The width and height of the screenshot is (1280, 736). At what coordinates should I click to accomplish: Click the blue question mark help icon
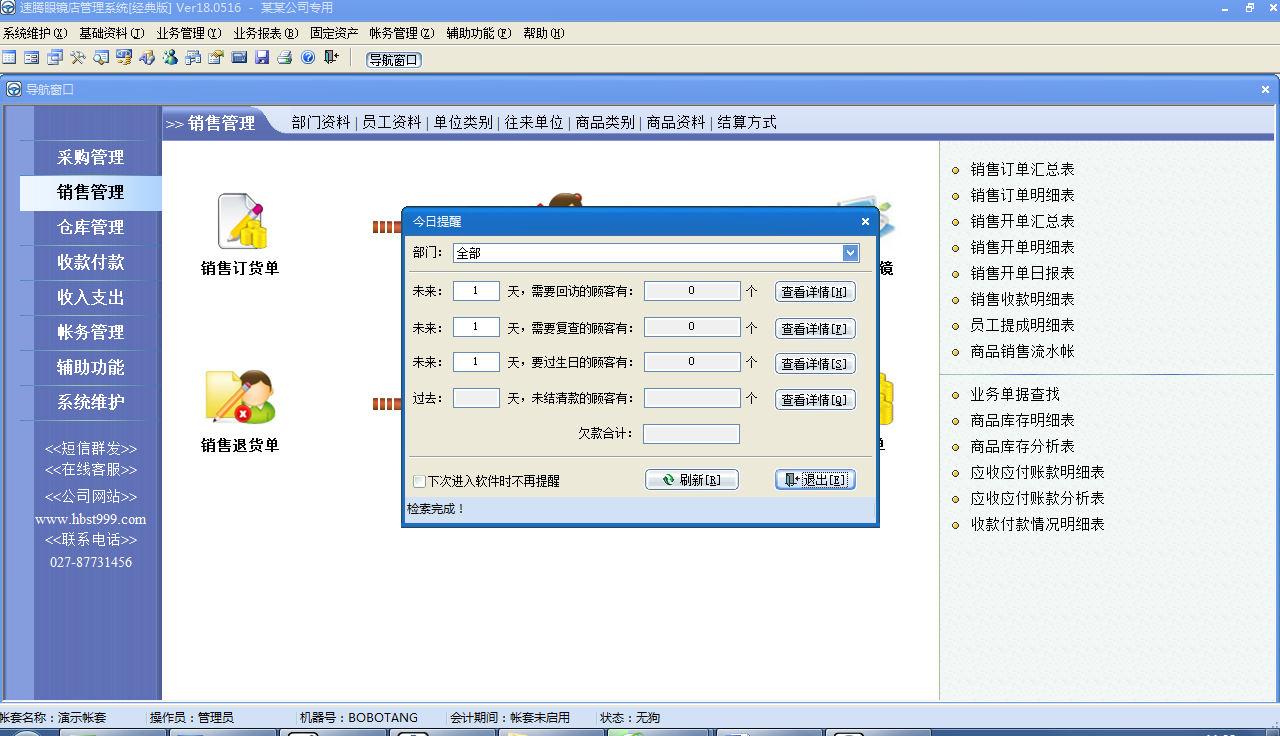click(308, 58)
